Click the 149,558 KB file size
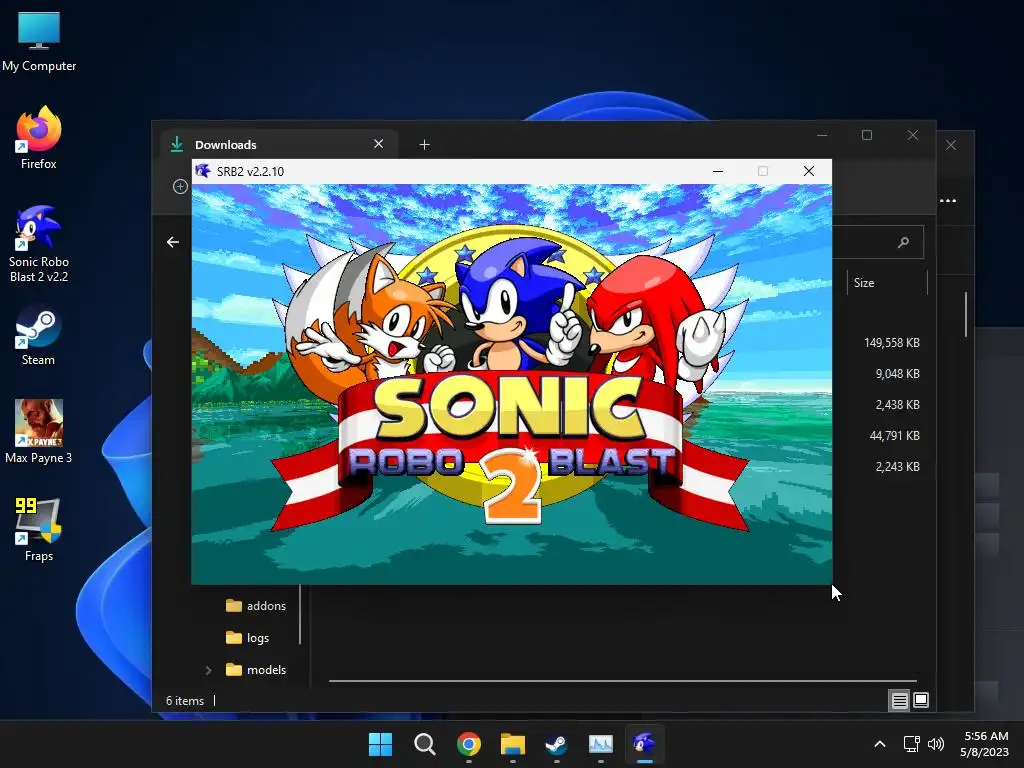 (x=891, y=343)
